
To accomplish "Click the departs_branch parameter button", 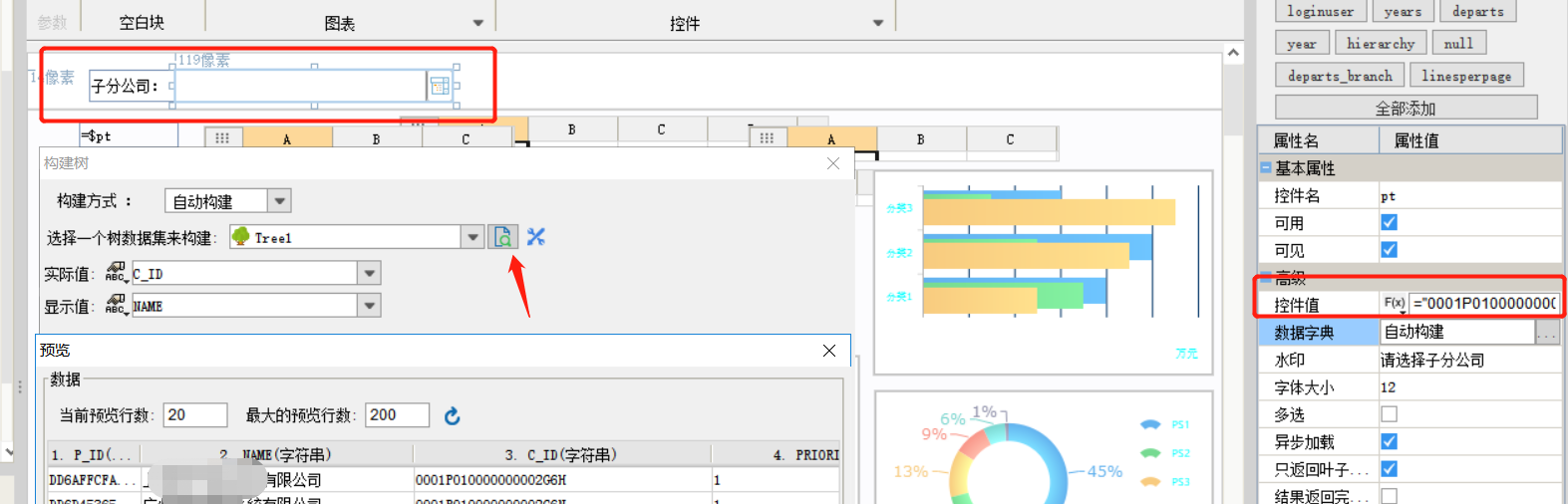I will pyautogui.click(x=1340, y=75).
